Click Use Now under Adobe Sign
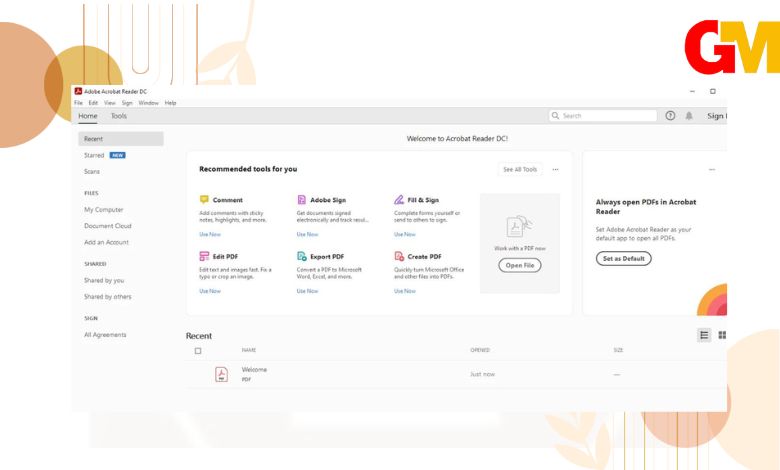Image resolution: width=780 pixels, height=470 pixels. click(x=307, y=234)
